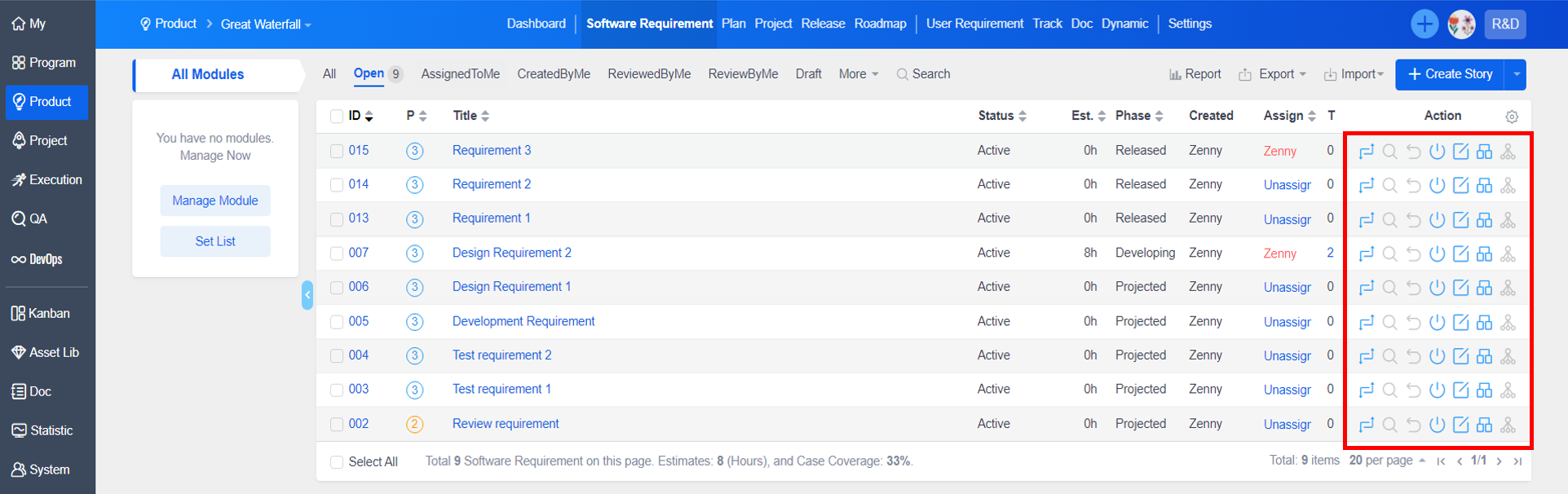The width and height of the screenshot is (1568, 494).
Task: Close Requirement 1 via power icon
Action: pyautogui.click(x=1438, y=220)
